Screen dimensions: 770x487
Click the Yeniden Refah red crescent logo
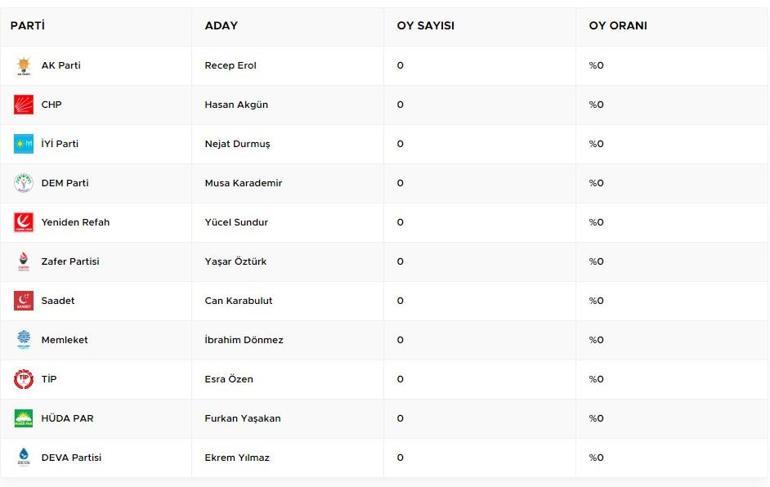point(24,222)
